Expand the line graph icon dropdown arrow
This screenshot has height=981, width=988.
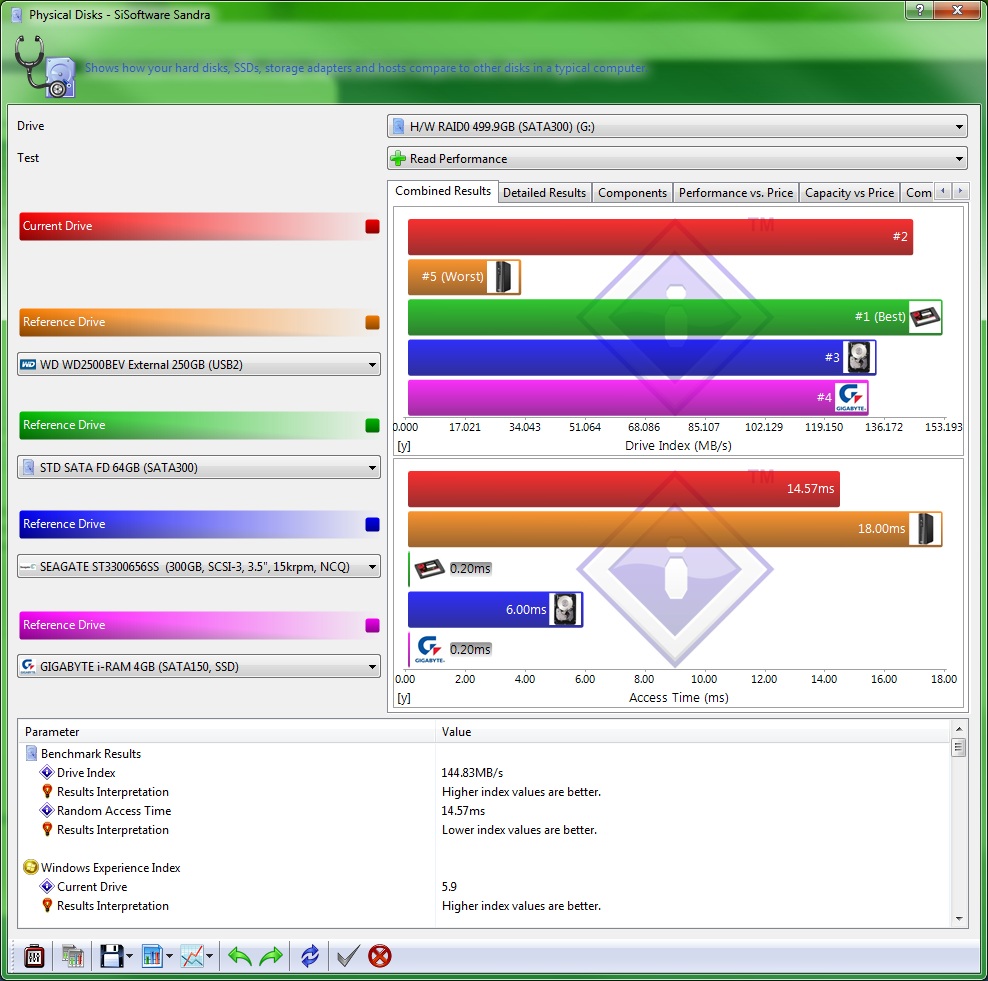209,956
